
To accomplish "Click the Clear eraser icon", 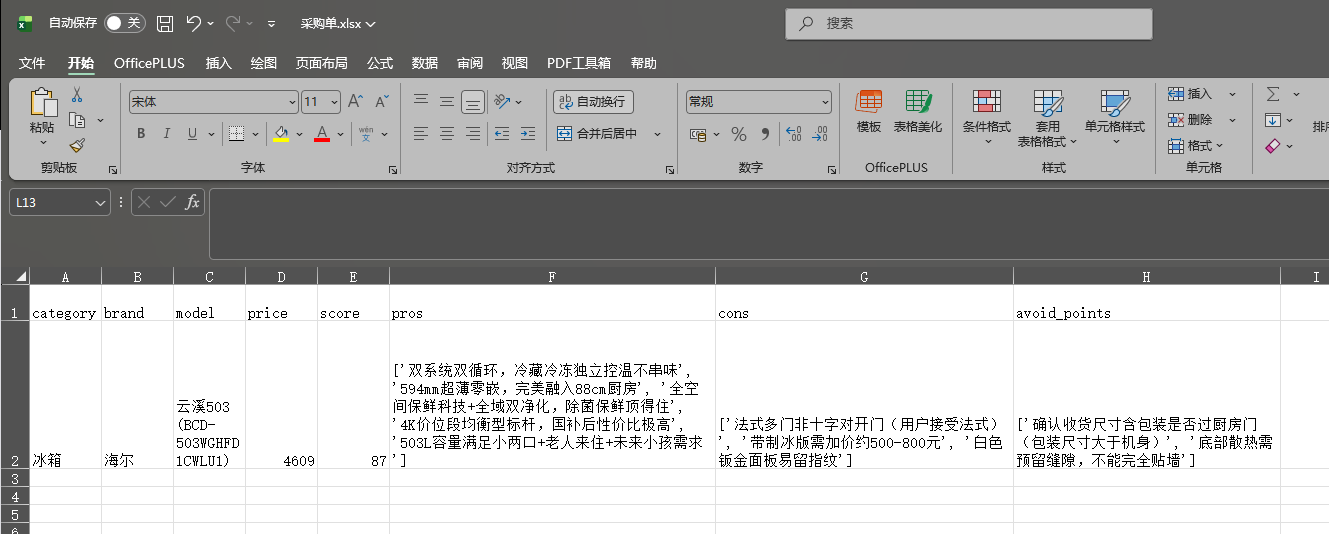I will click(x=1273, y=146).
